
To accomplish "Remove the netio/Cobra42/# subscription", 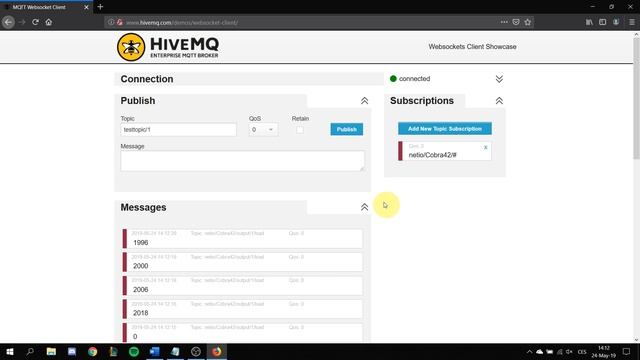I will tap(486, 147).
